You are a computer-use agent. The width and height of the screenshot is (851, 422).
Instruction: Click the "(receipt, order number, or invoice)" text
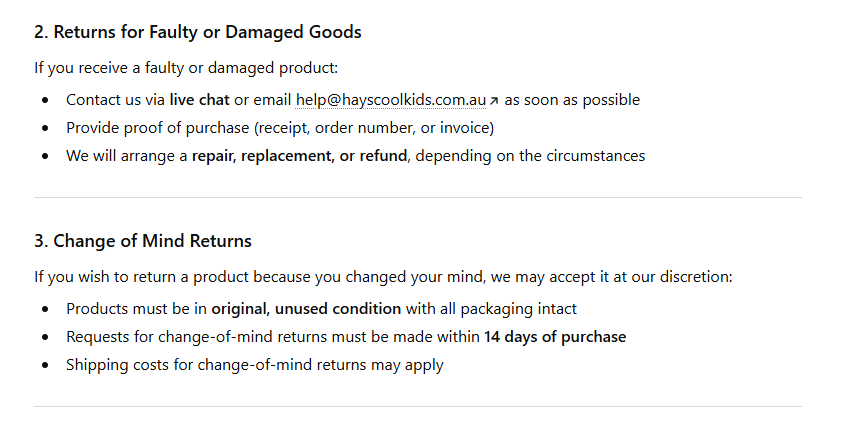pos(374,128)
